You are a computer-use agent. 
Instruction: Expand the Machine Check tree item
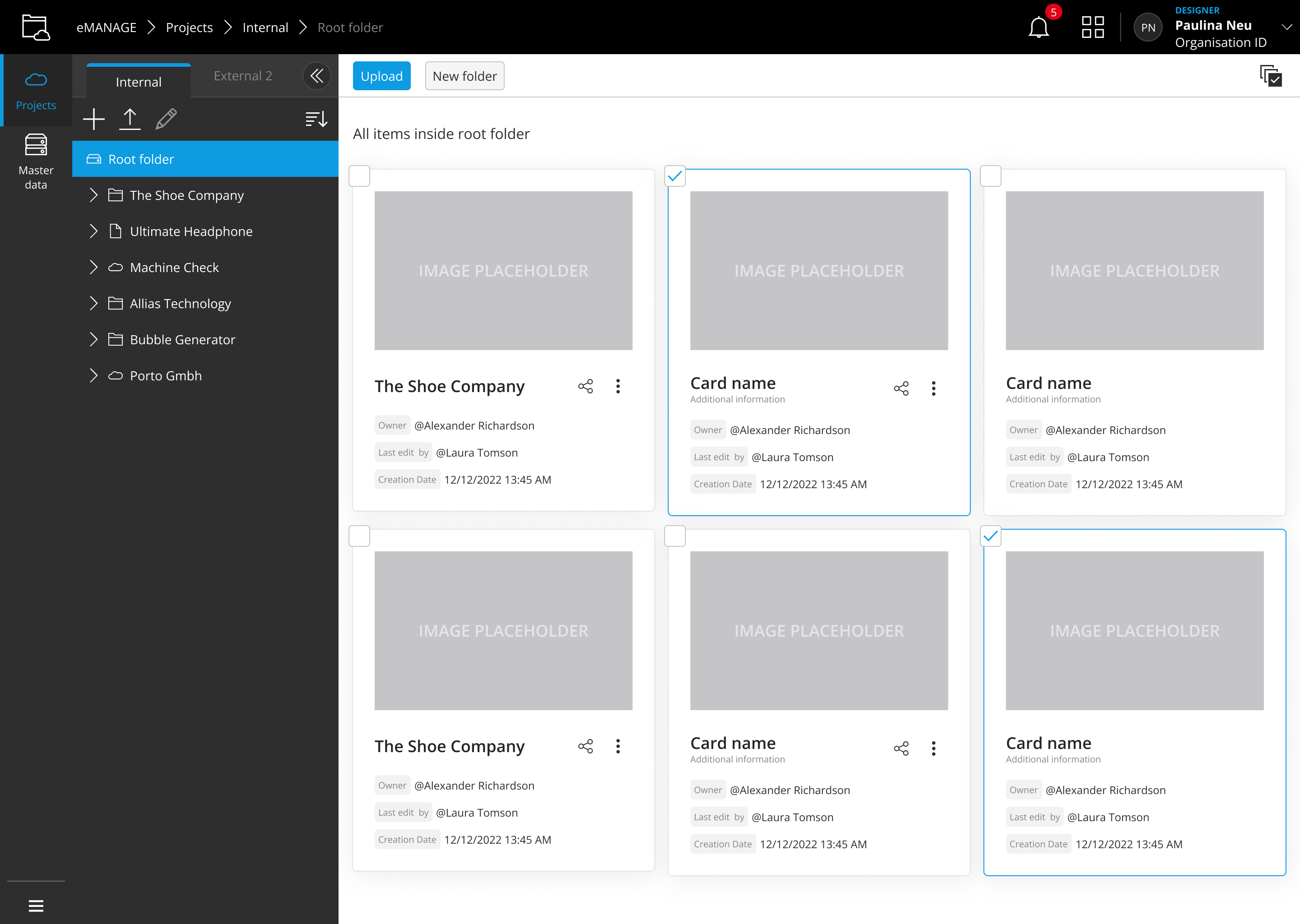click(94, 267)
